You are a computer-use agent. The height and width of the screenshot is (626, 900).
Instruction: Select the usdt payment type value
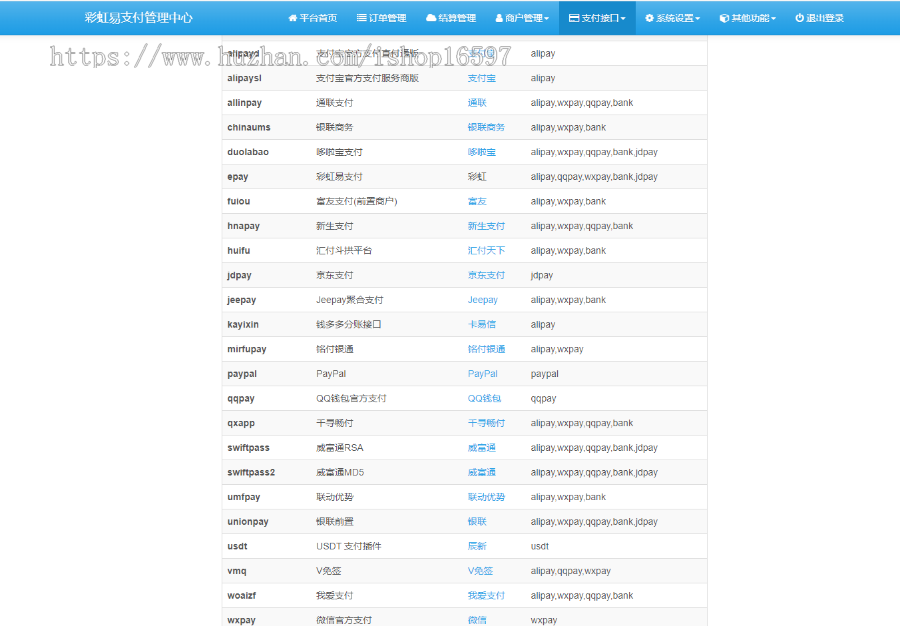point(540,547)
